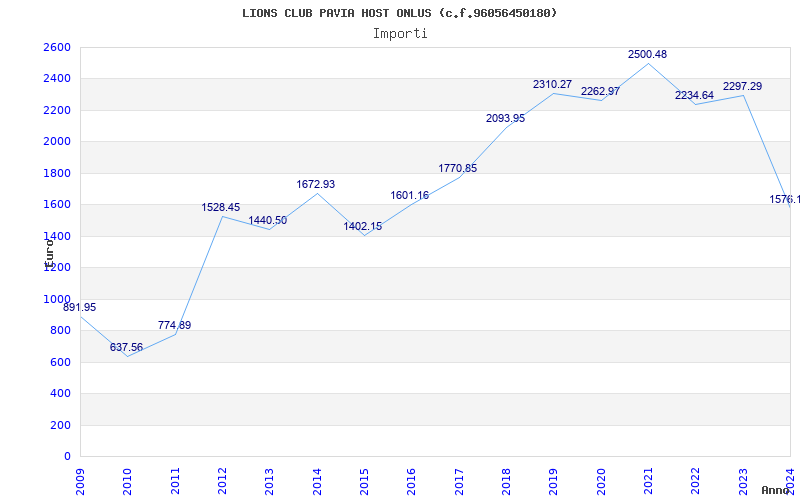
Task: Click the 600 value on the Euro axis
Action: (x=60, y=362)
